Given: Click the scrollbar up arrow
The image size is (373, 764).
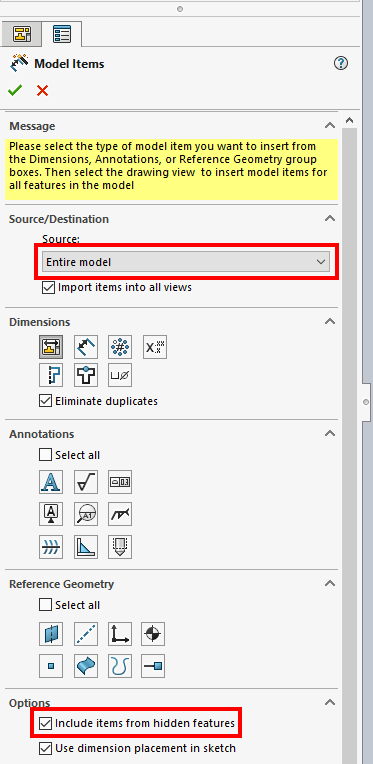Looking at the screenshot, I should click(x=349, y=120).
